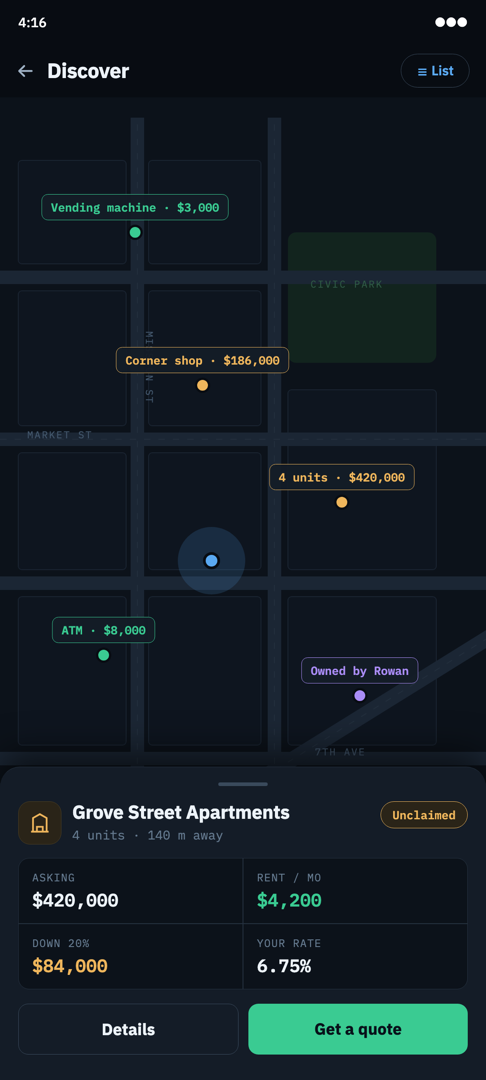Image resolution: width=486 pixels, height=1080 pixels.
Task: Tap the Down 20% $84,000 value
Action: tap(70, 966)
